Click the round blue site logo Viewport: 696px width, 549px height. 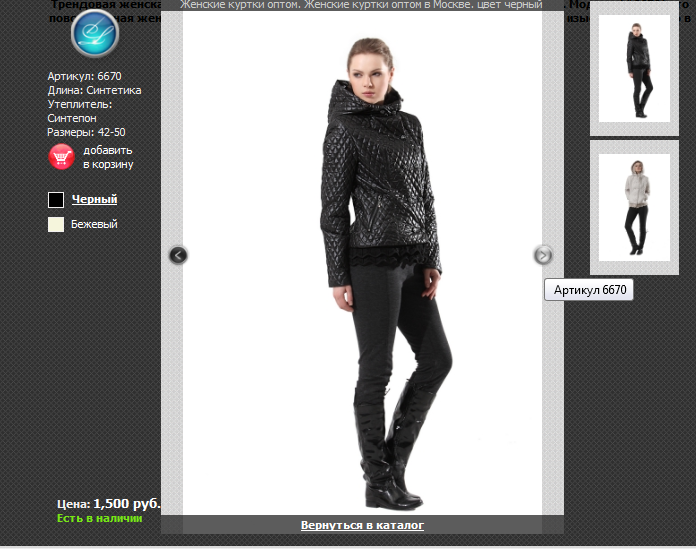point(95,33)
